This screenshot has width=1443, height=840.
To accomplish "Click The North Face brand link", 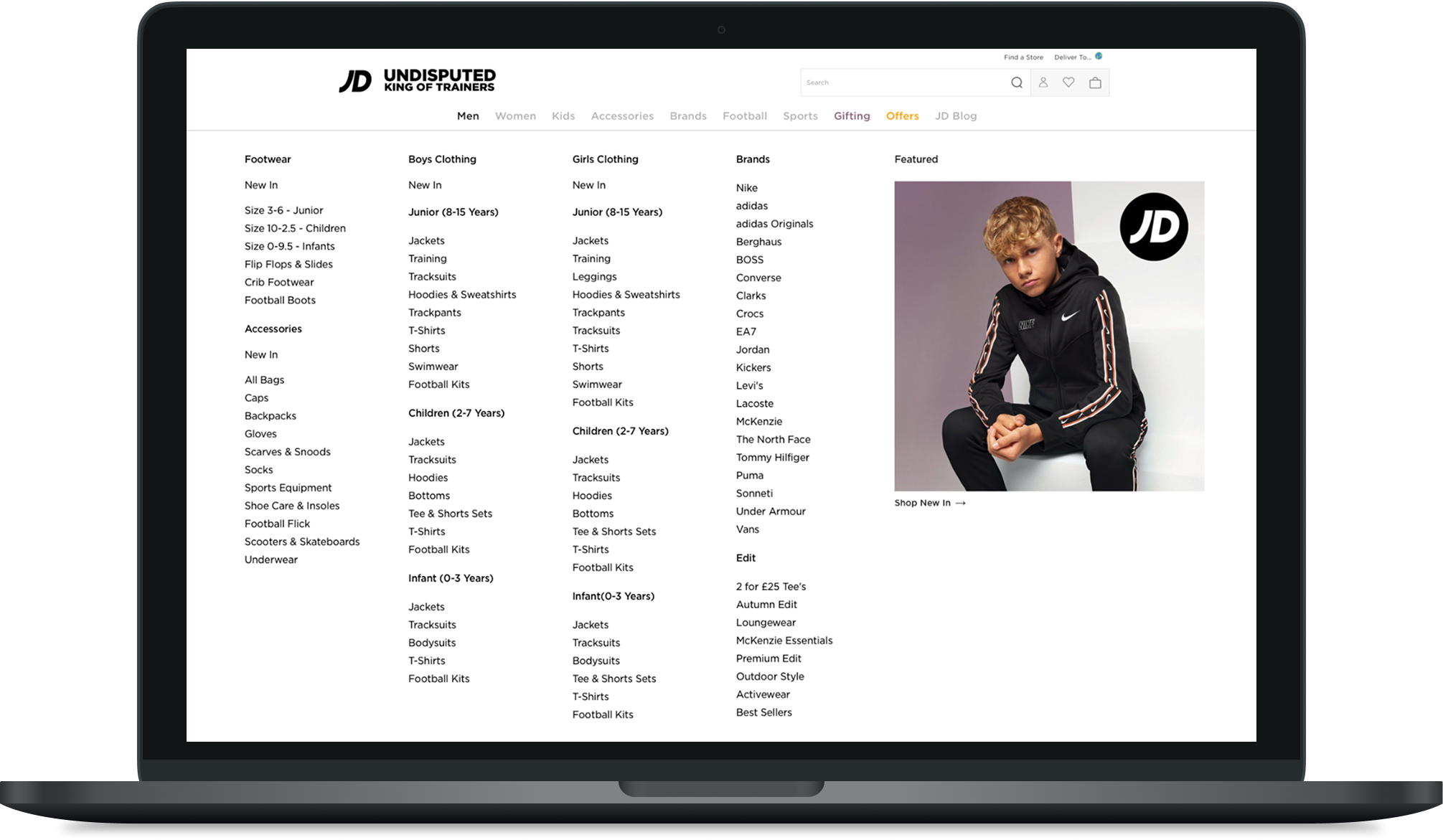I will click(774, 439).
